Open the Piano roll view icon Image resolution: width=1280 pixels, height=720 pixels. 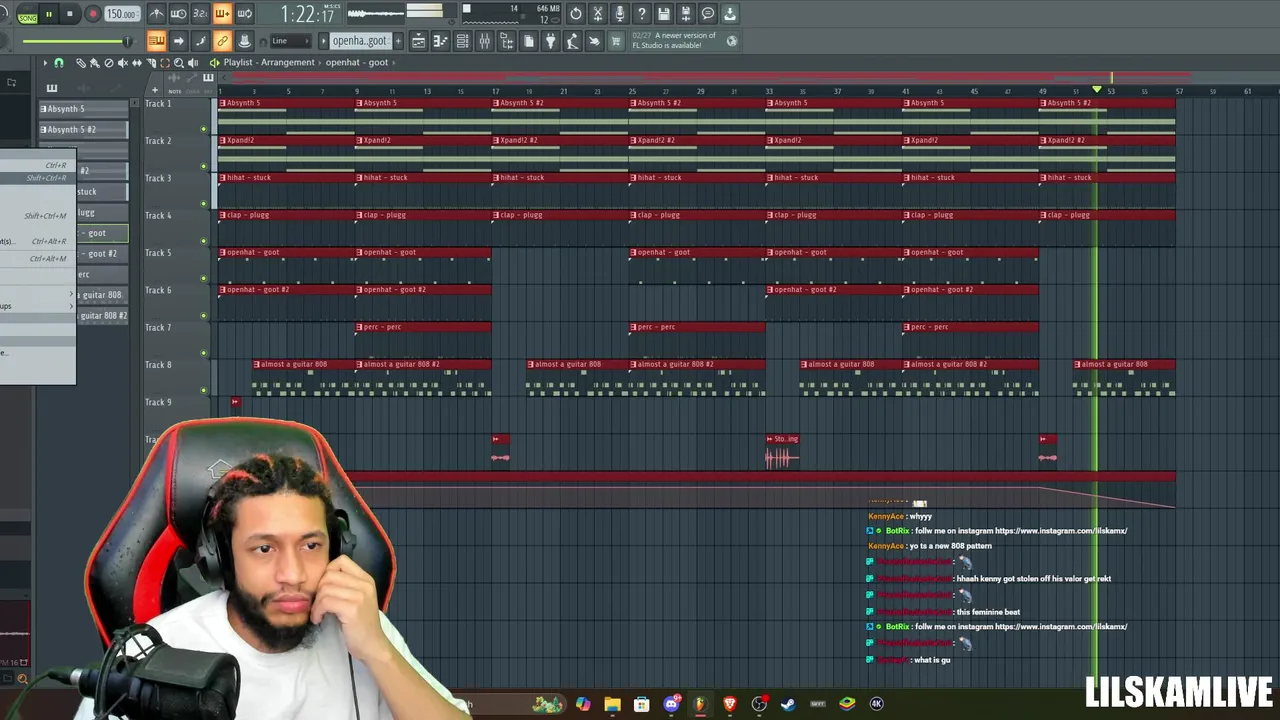pyautogui.click(x=441, y=41)
